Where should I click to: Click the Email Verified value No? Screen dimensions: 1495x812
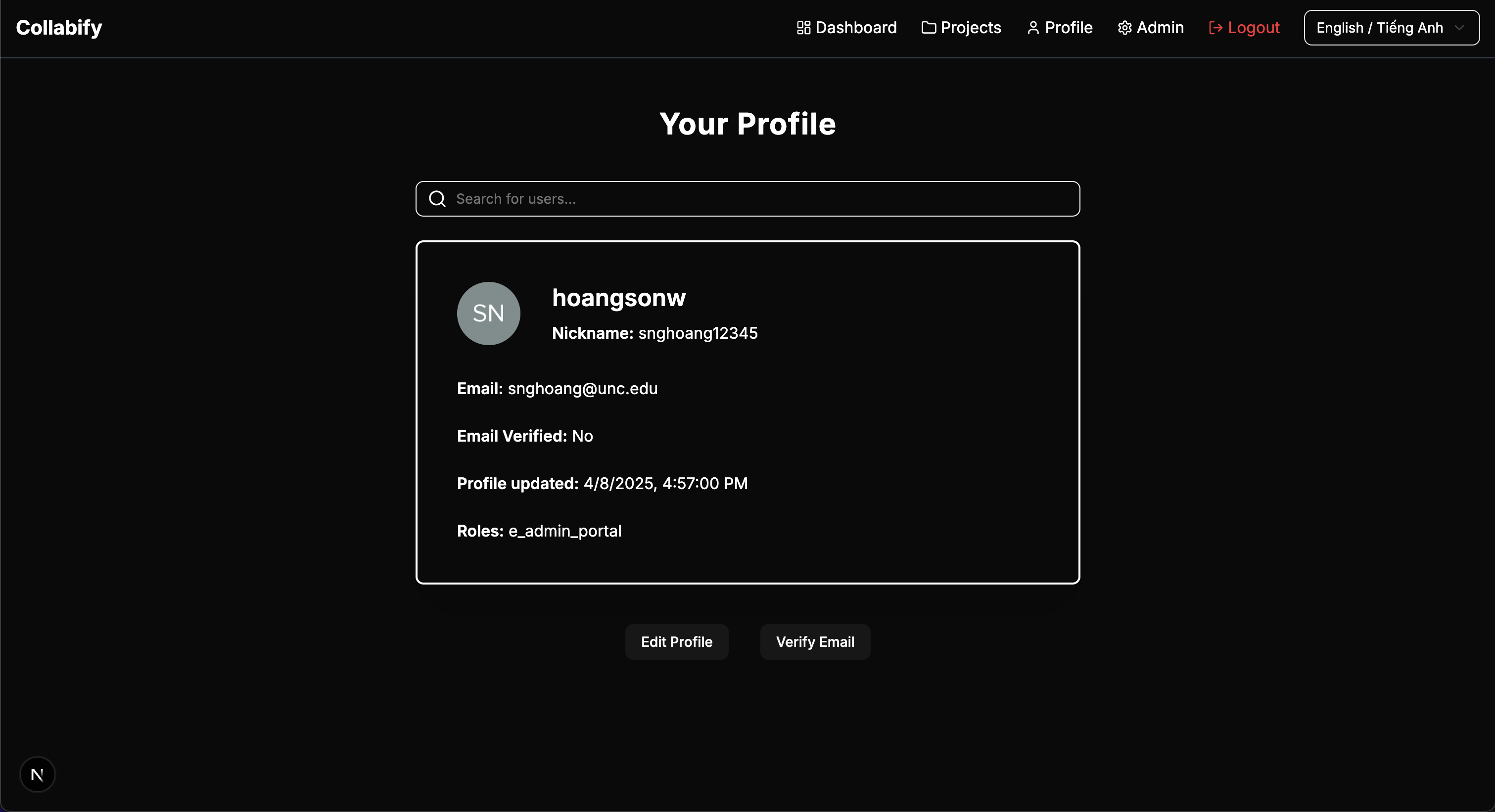coord(583,436)
